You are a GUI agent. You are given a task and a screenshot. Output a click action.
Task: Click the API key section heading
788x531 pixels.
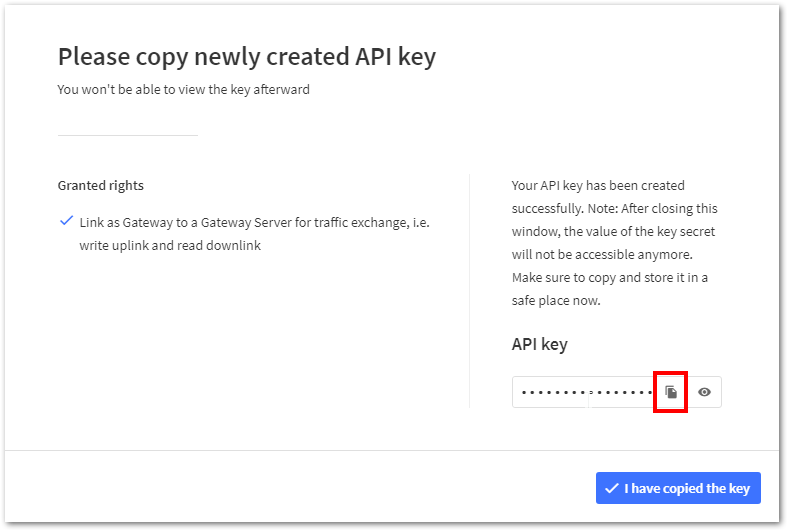[539, 344]
